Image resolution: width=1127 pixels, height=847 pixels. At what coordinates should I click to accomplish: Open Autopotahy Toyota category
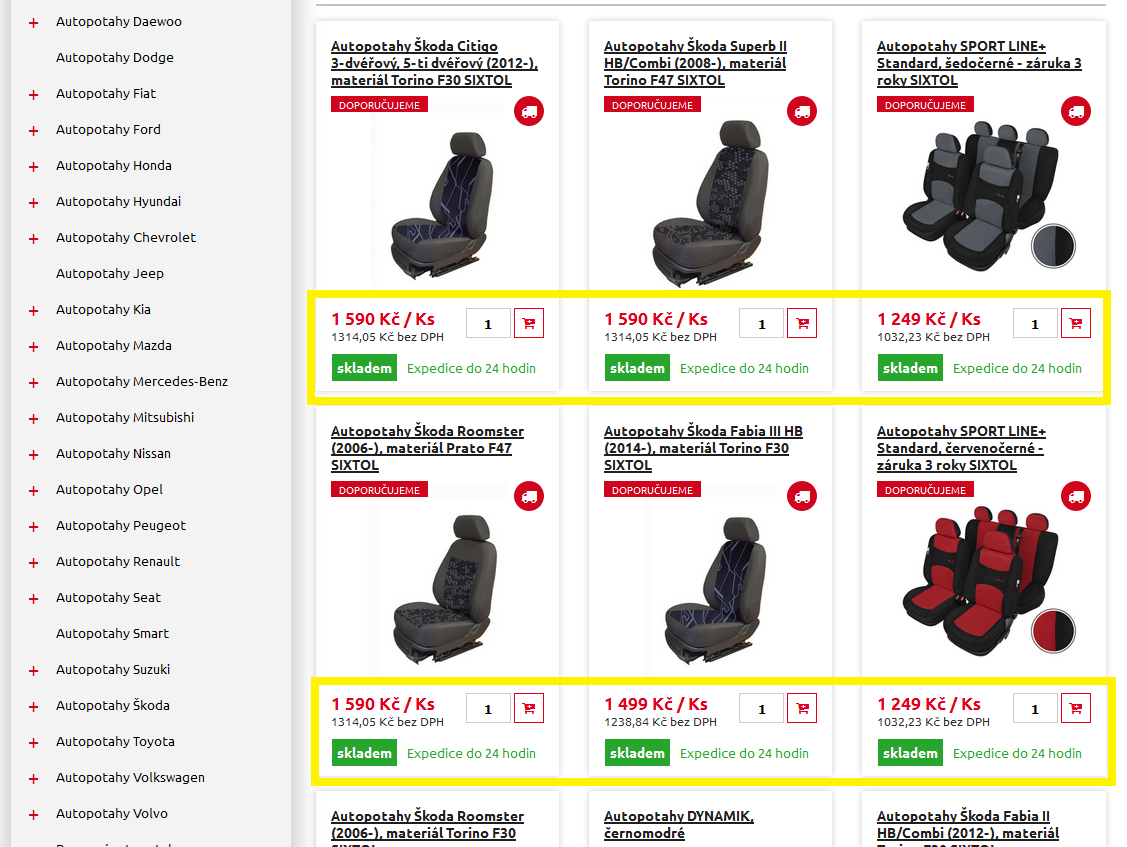point(115,741)
